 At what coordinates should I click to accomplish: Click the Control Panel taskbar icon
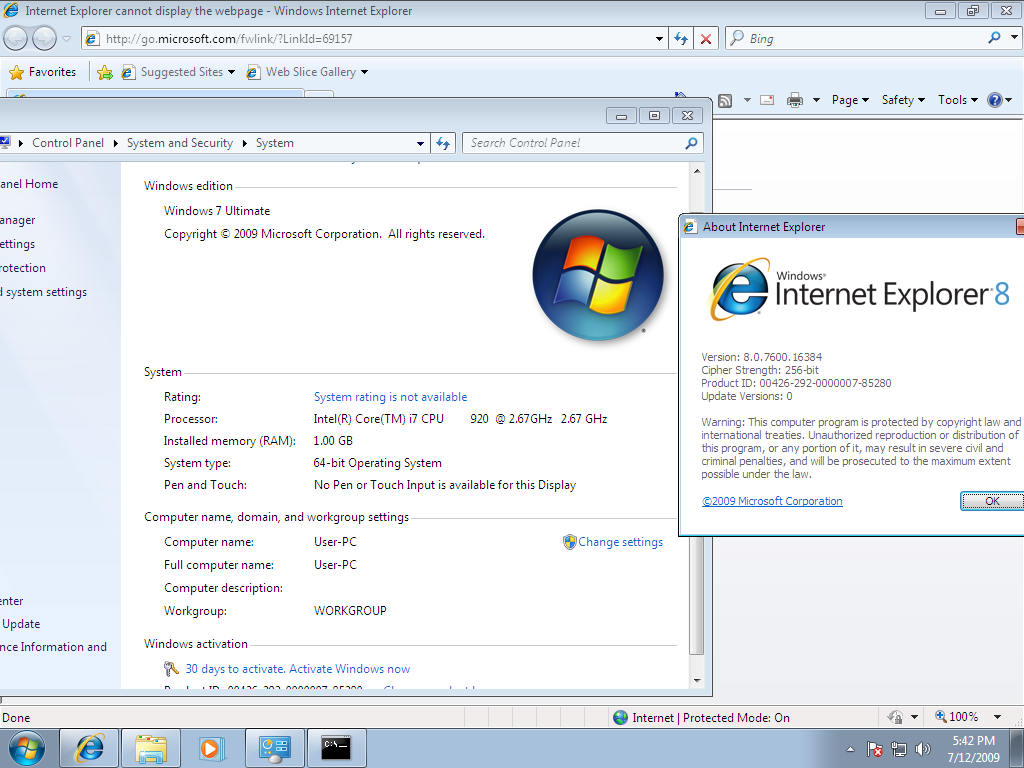tap(274, 748)
